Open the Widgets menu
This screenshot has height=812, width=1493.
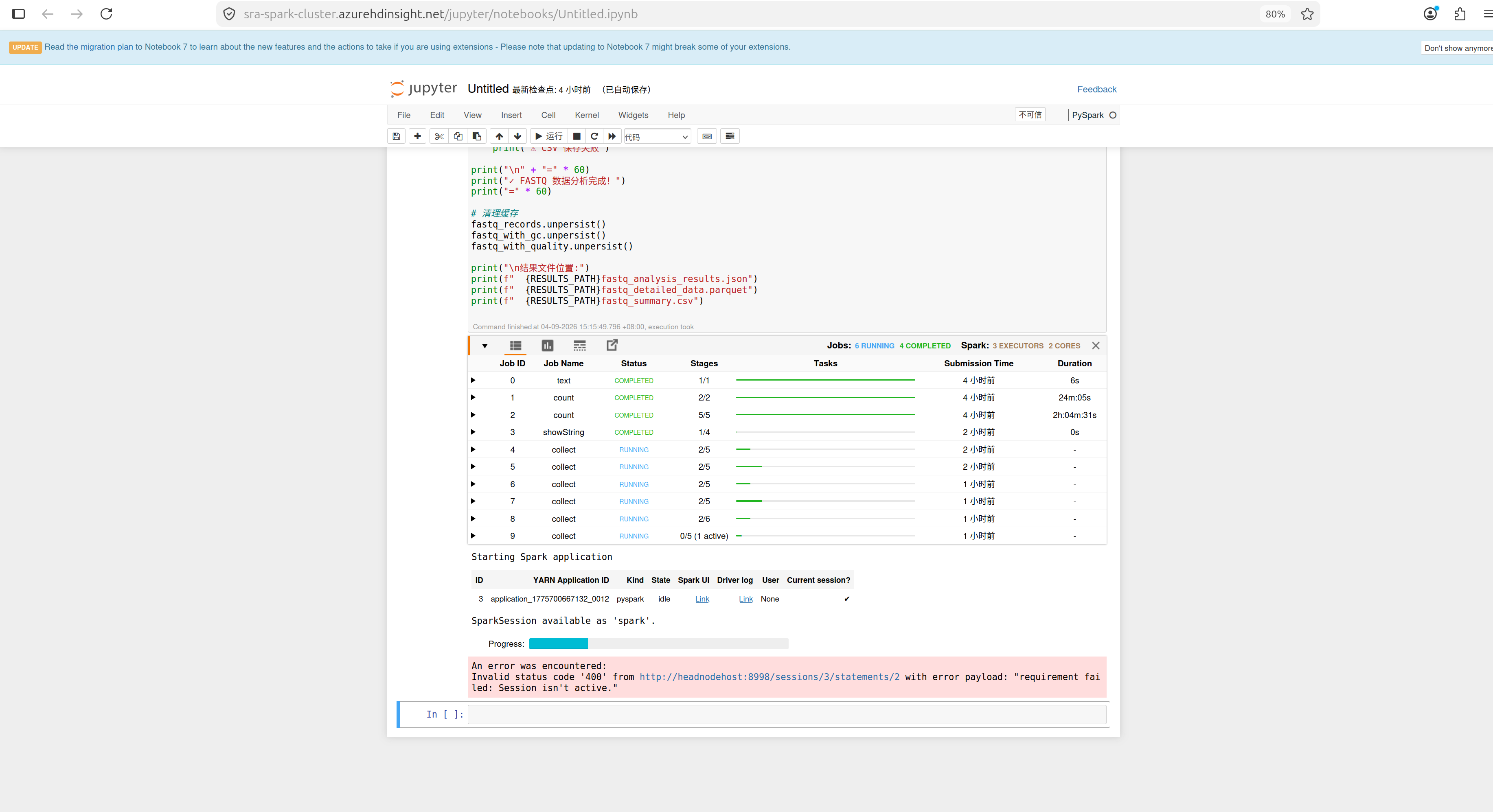pyautogui.click(x=633, y=115)
